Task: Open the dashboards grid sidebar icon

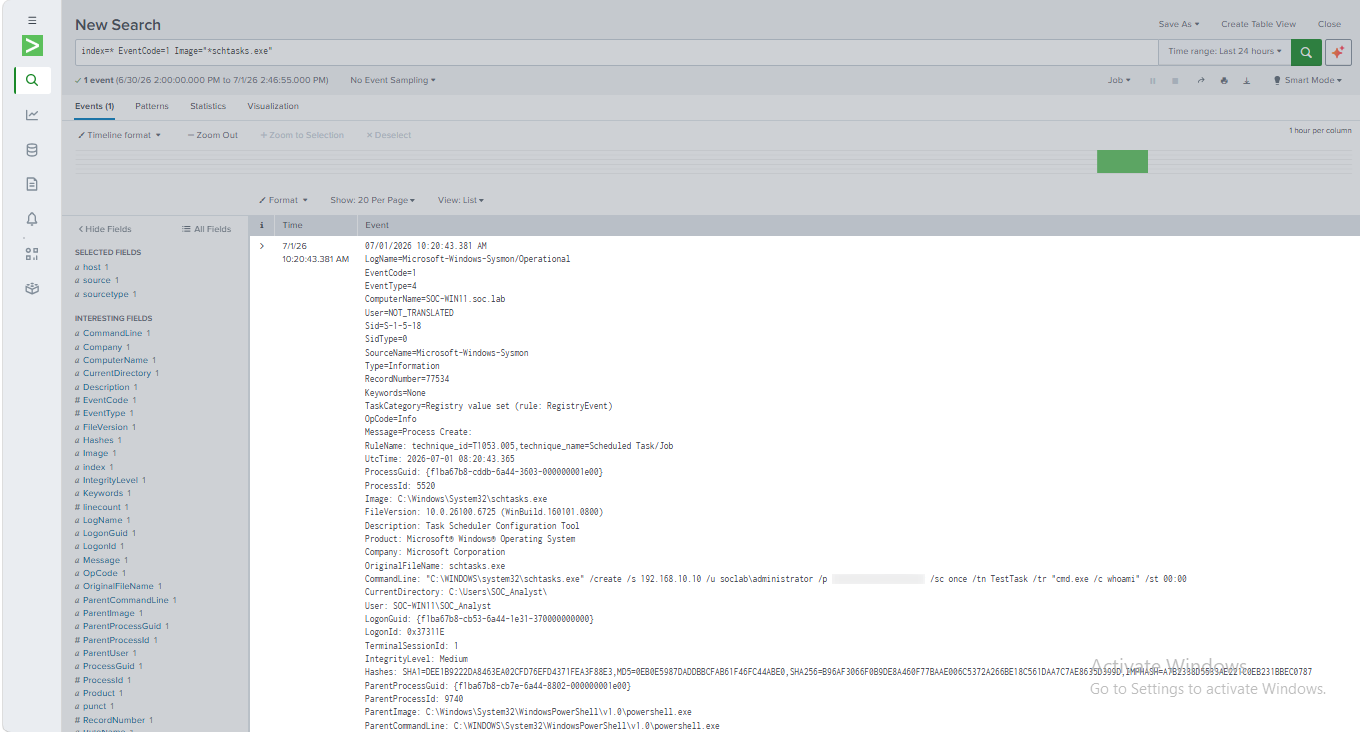Action: (32, 254)
